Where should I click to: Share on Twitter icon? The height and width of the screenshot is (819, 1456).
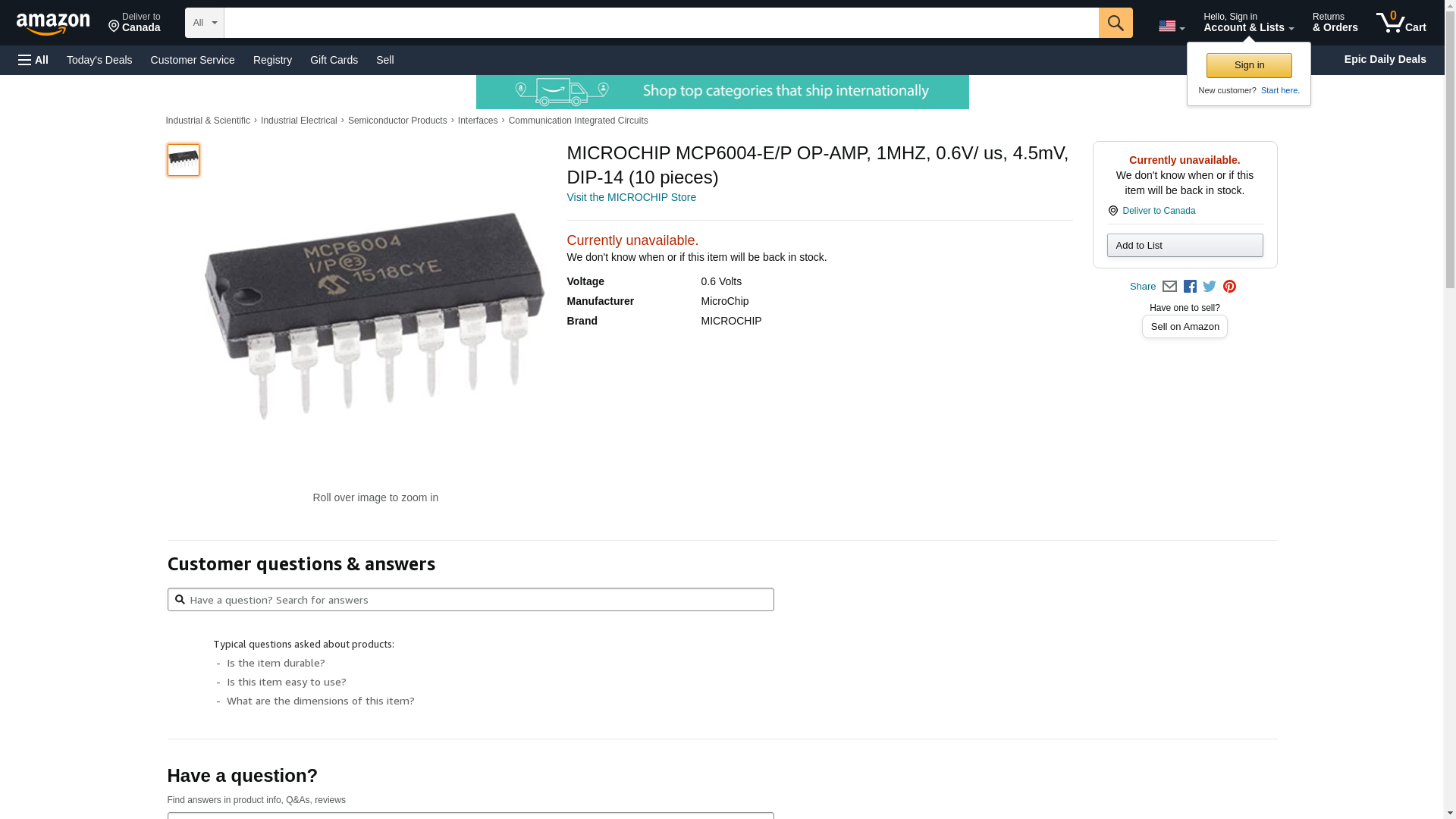point(1210,287)
